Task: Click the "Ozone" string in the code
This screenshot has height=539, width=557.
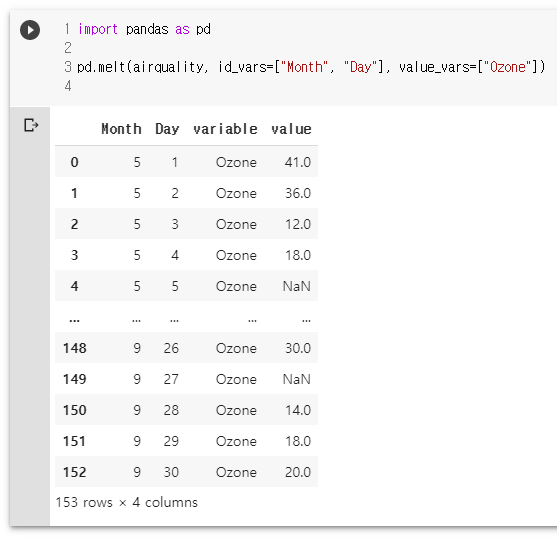Action: click(x=508, y=67)
